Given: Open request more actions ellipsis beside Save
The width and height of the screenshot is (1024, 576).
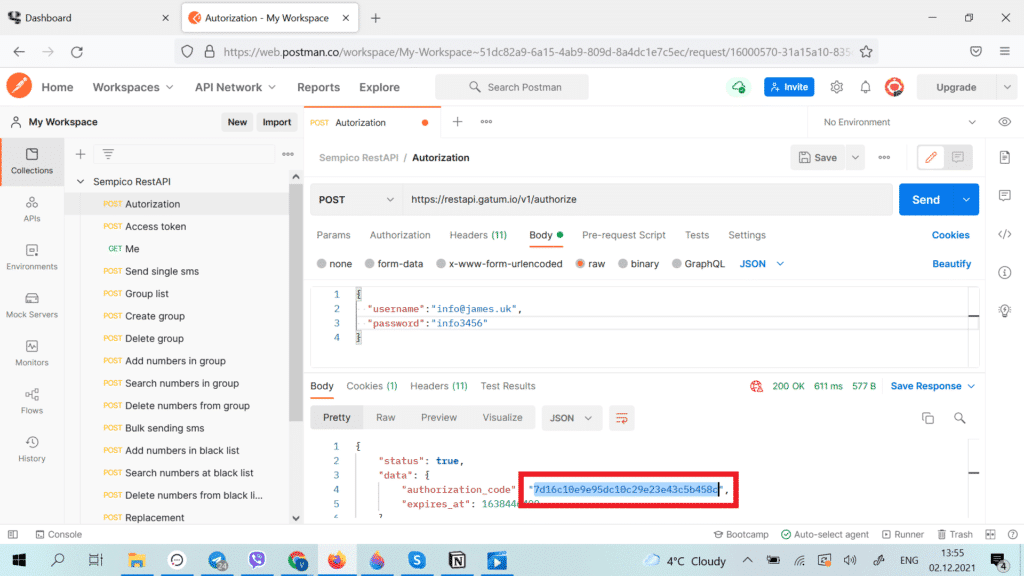Looking at the screenshot, I should click(x=884, y=157).
